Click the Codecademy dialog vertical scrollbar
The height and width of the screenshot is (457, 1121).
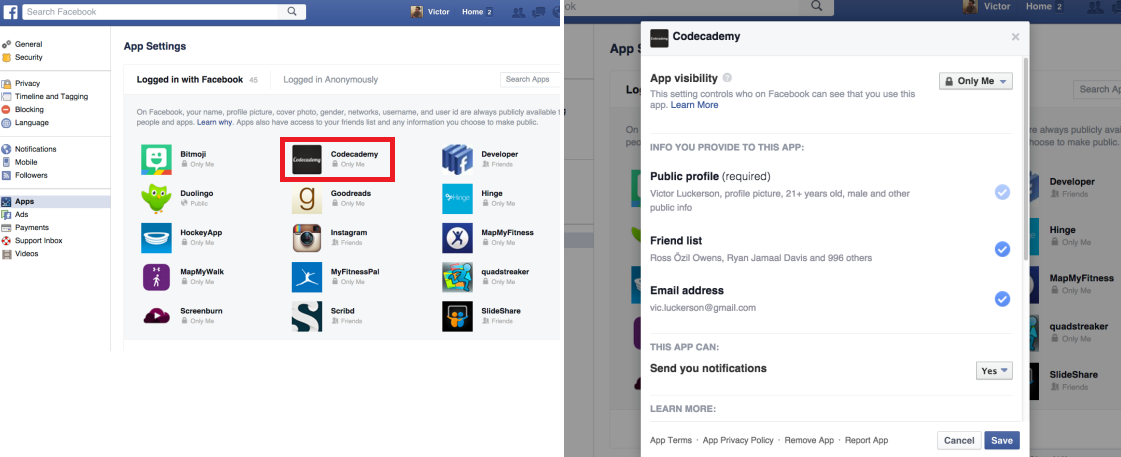point(1027,157)
